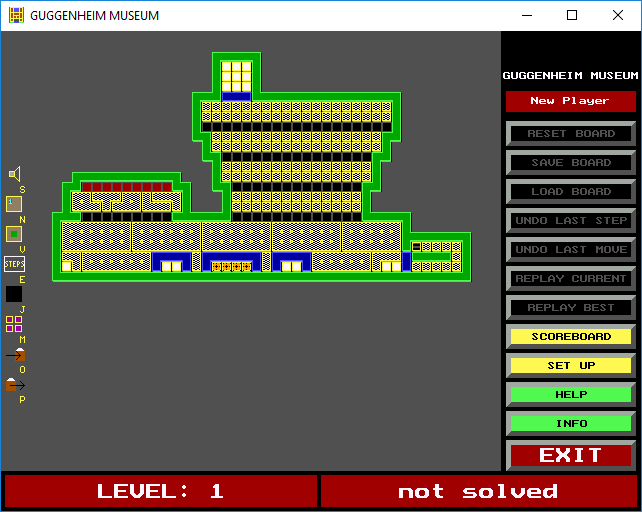
Task: Click the arrow-into-box icon labeled O
Action: (16, 355)
